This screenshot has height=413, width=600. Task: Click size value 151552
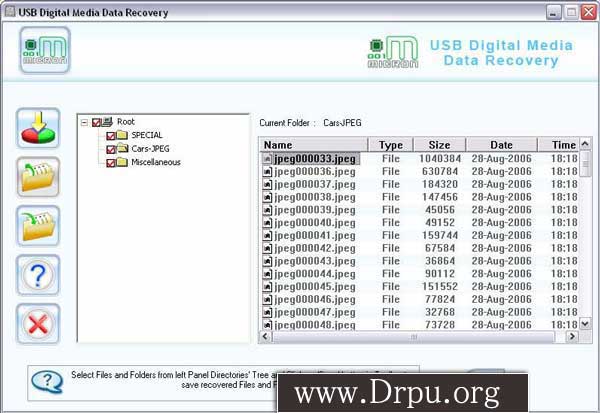440,287
